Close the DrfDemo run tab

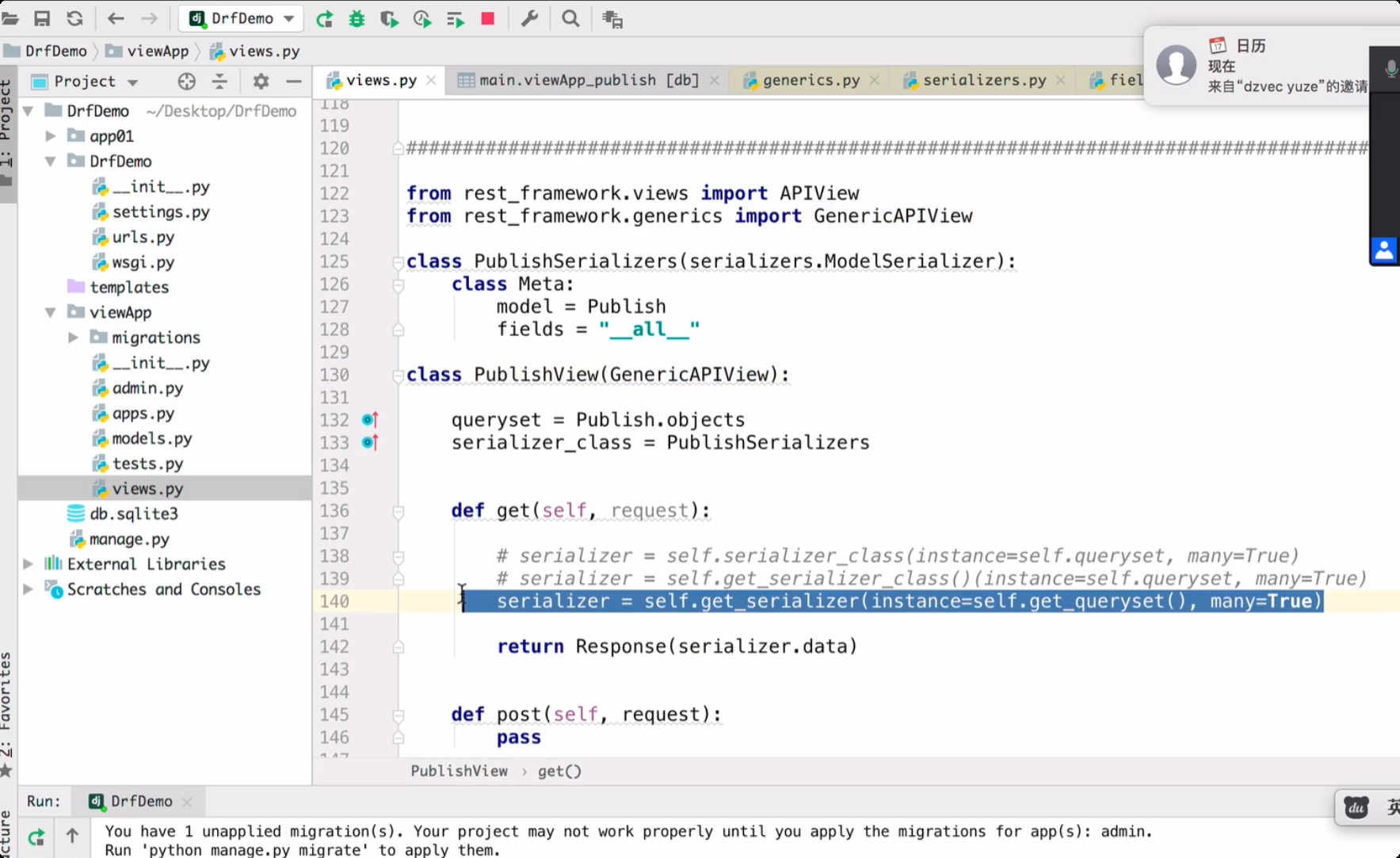click(187, 802)
